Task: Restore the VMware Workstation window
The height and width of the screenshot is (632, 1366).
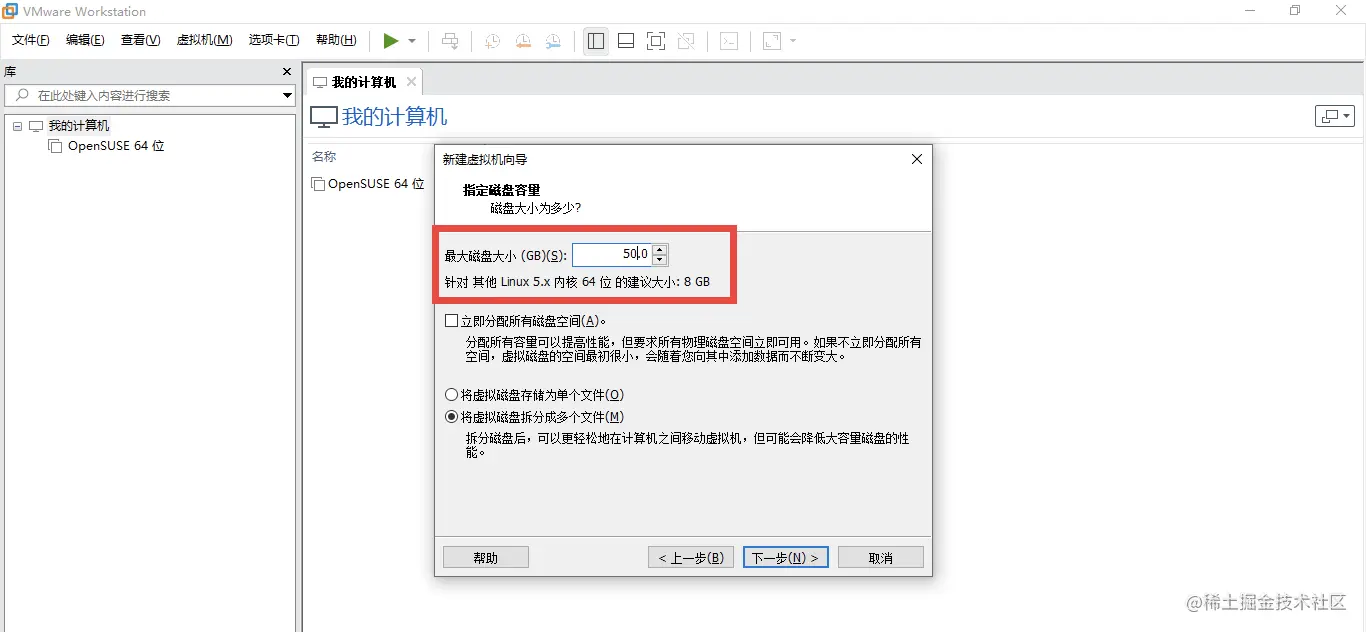Action: (x=1295, y=11)
